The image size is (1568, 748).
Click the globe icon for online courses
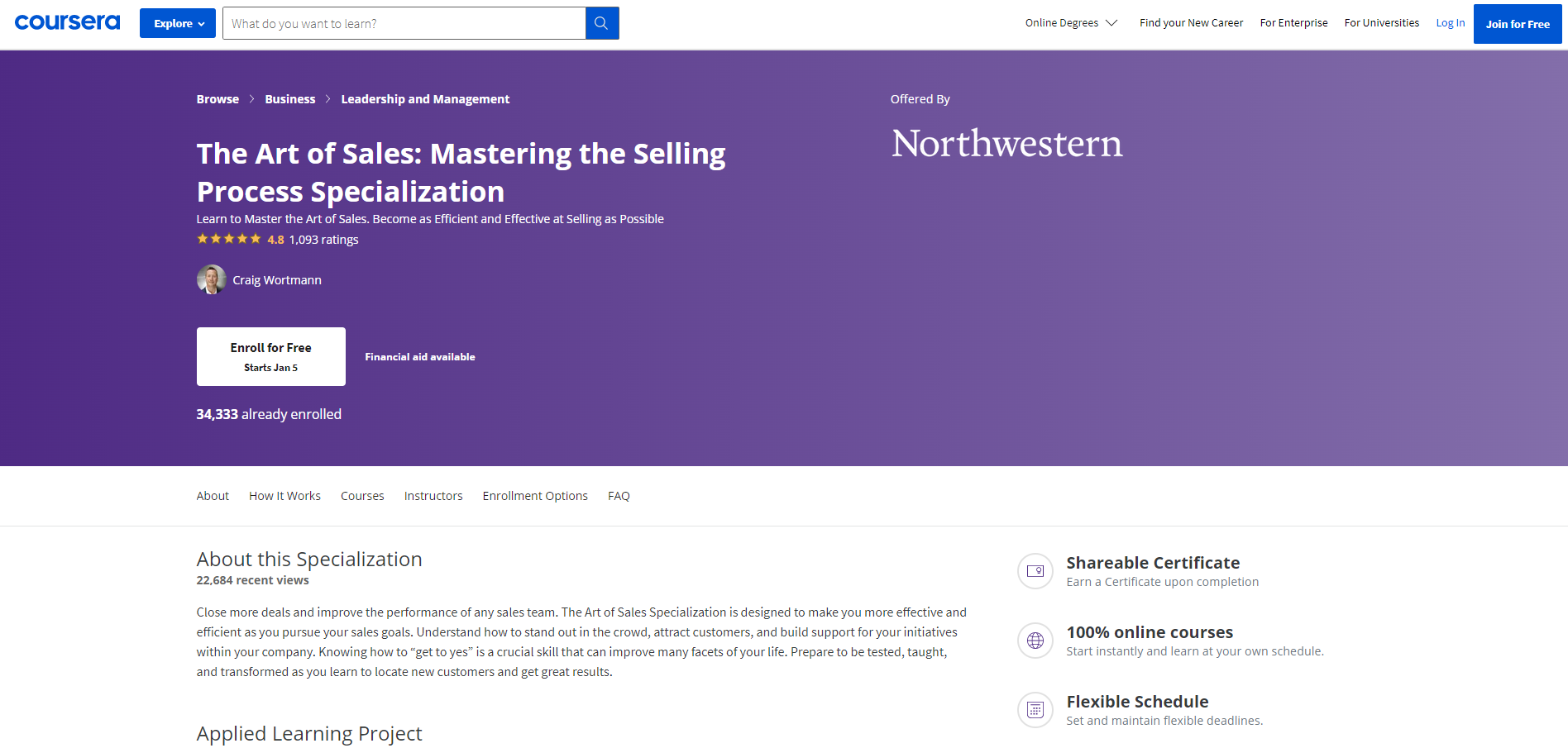1035,641
